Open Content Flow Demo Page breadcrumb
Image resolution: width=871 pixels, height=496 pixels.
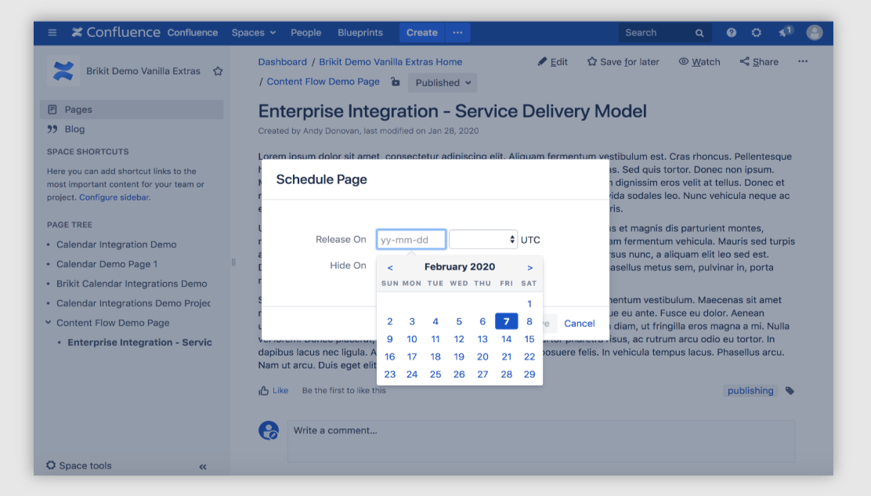tap(323, 82)
